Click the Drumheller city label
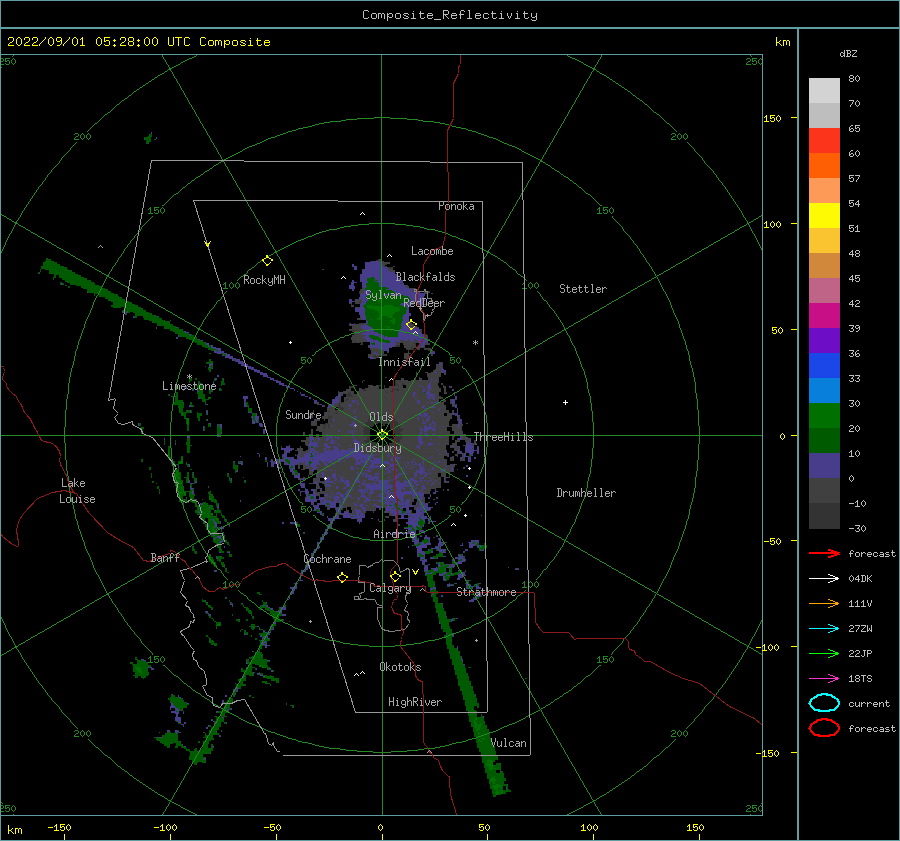This screenshot has height=841, width=900. (586, 493)
